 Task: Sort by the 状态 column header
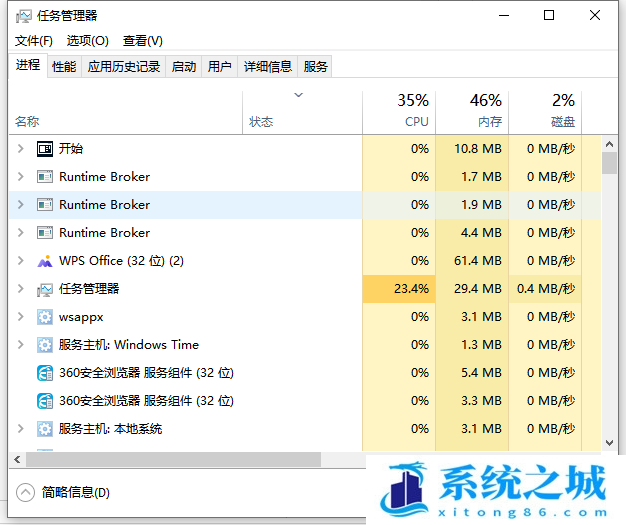pyautogui.click(x=302, y=113)
